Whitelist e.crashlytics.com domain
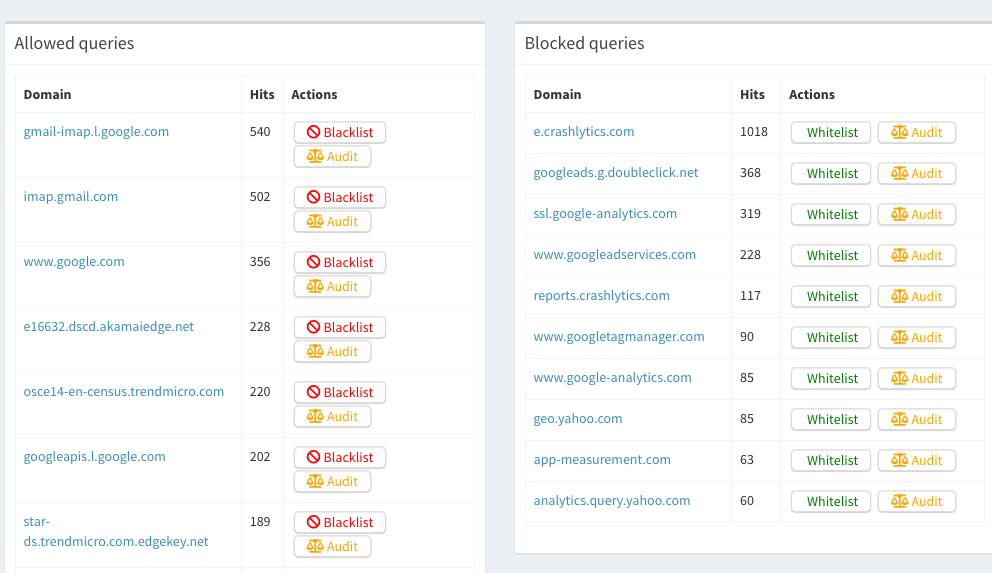The width and height of the screenshot is (992, 573). click(x=831, y=132)
